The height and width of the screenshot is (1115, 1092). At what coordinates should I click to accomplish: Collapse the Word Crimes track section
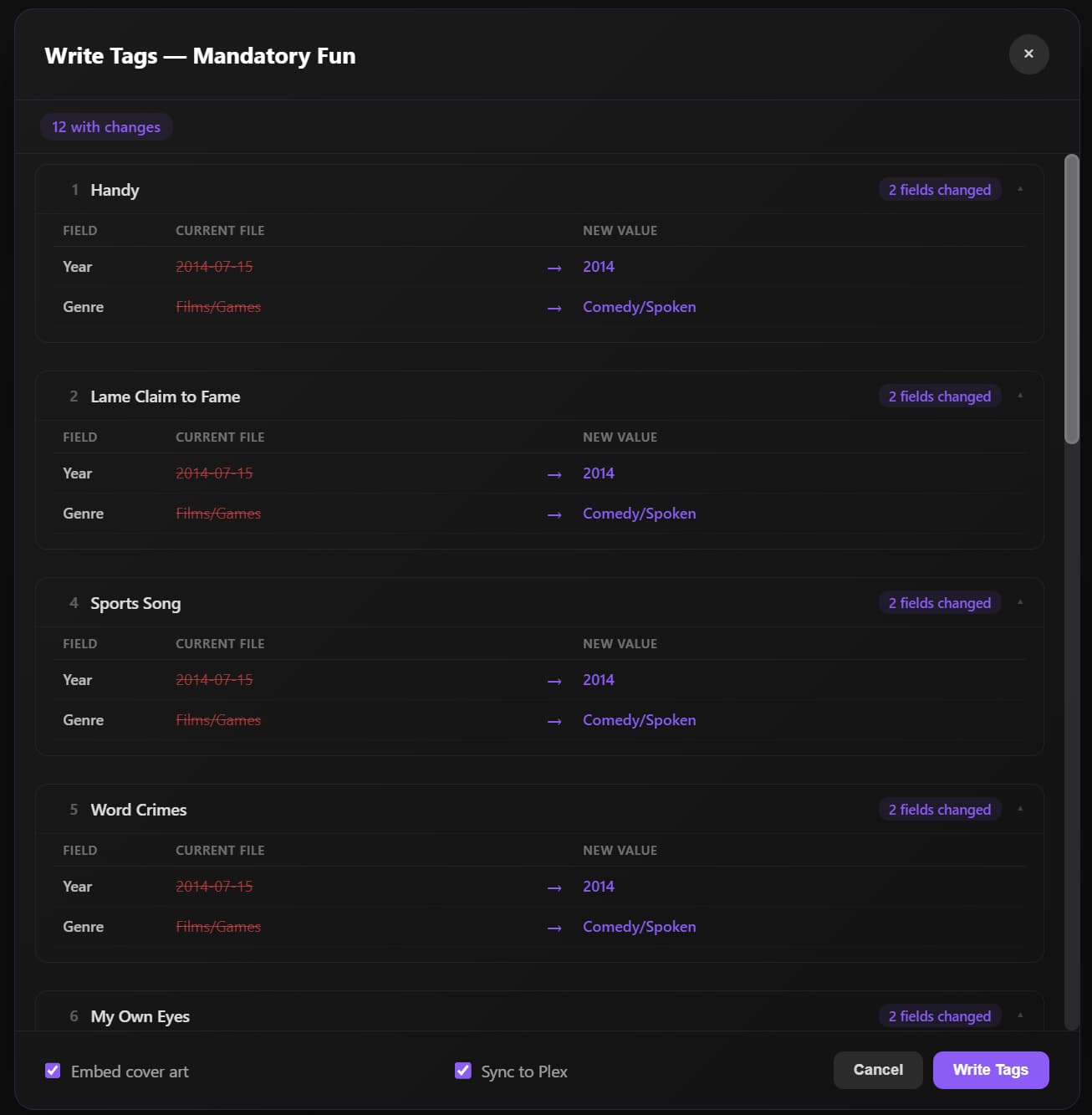pyautogui.click(x=1020, y=810)
